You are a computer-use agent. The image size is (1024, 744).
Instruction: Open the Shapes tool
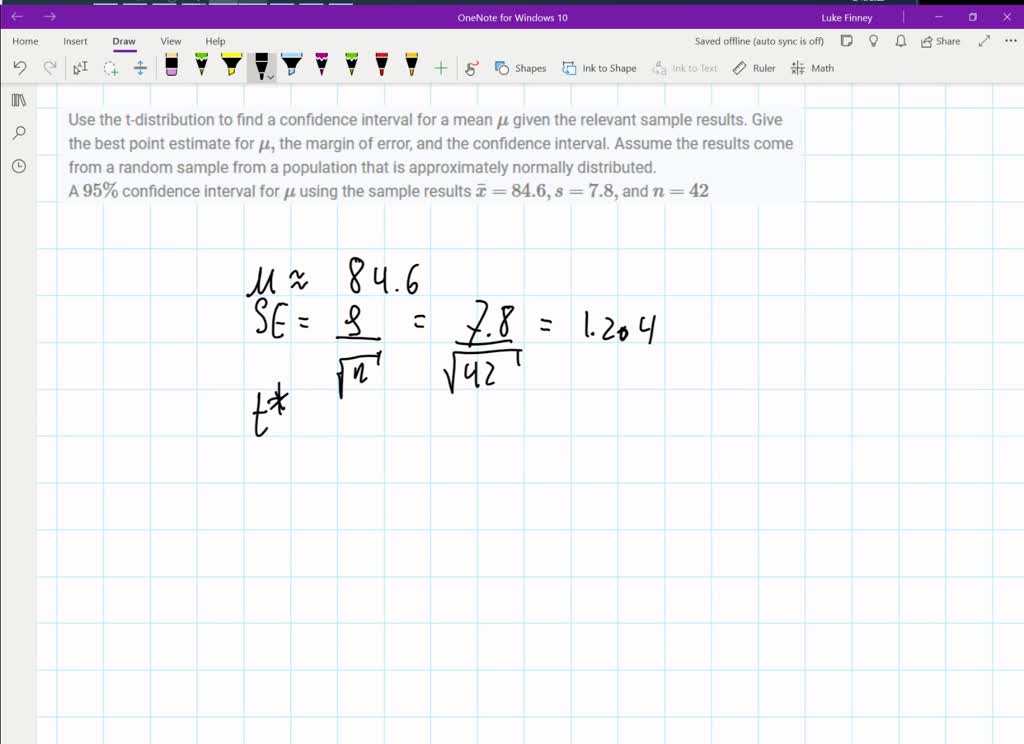pyautogui.click(x=520, y=68)
